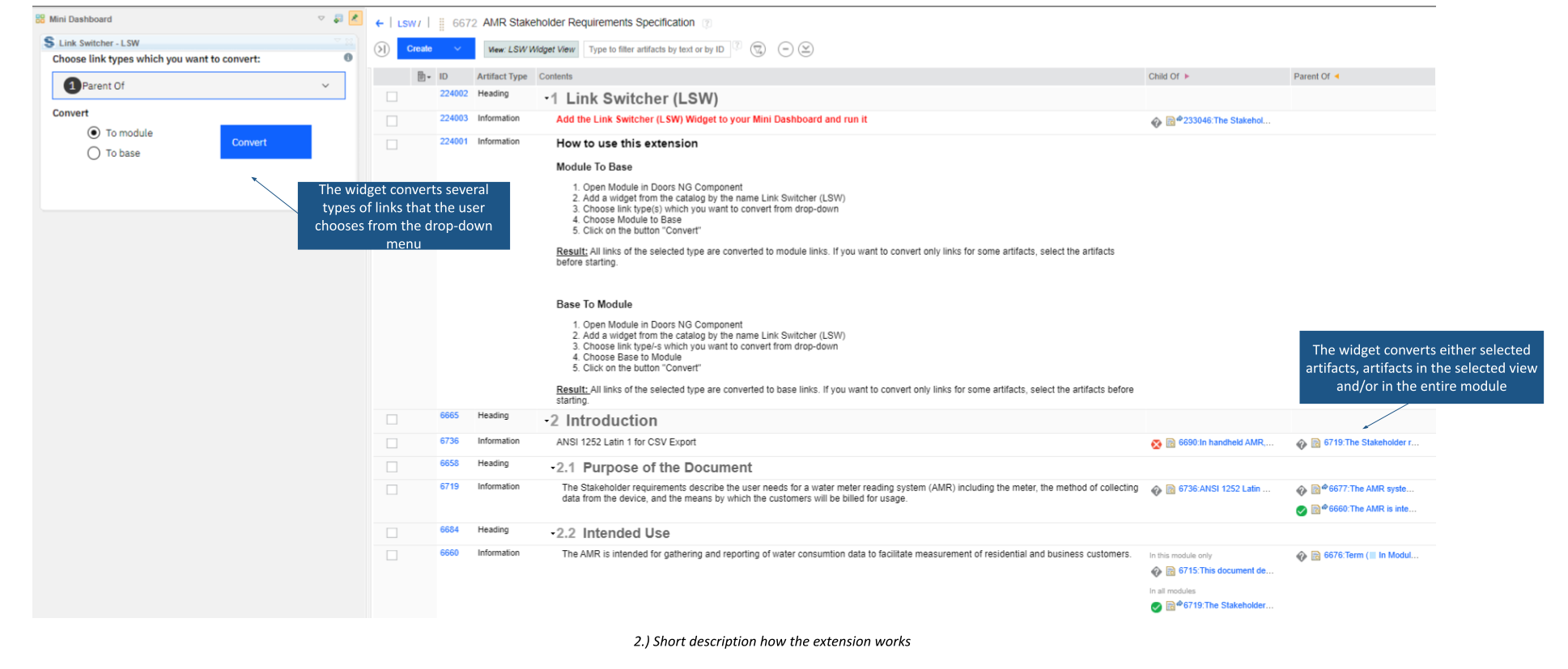
Task: Tick the checkbox for artifact 6736
Action: (x=392, y=444)
